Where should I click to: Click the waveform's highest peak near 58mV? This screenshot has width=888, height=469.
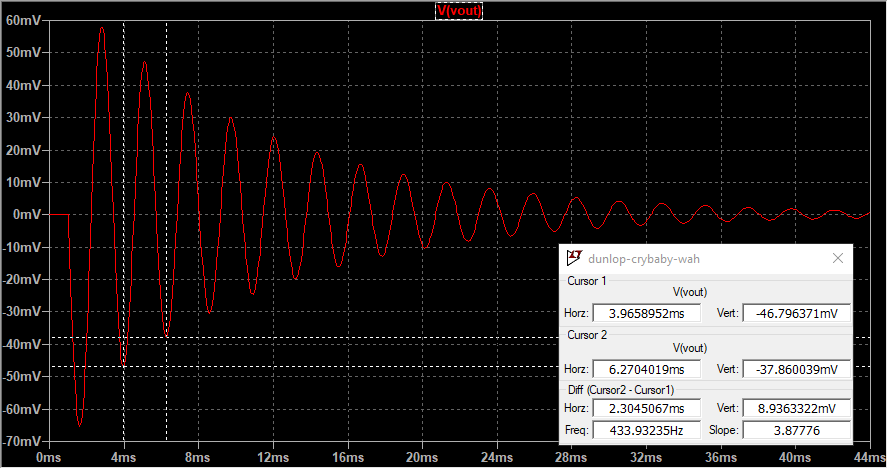pyautogui.click(x=101, y=28)
